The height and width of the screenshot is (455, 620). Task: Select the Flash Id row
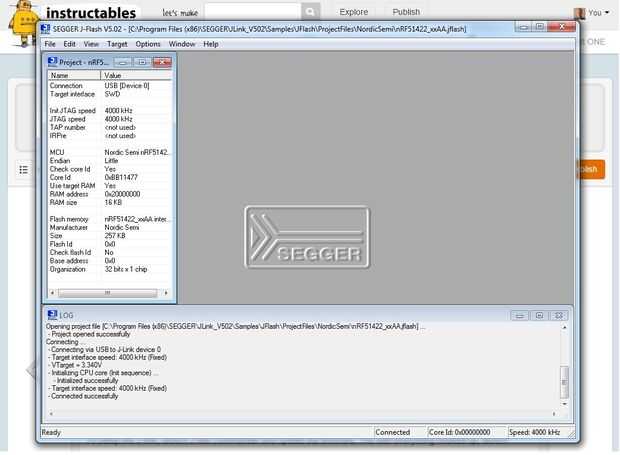click(110, 244)
